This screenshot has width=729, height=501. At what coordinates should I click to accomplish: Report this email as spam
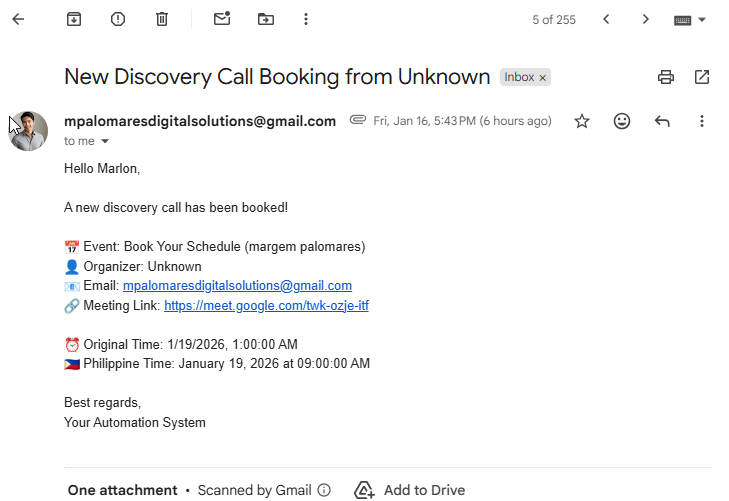(118, 19)
